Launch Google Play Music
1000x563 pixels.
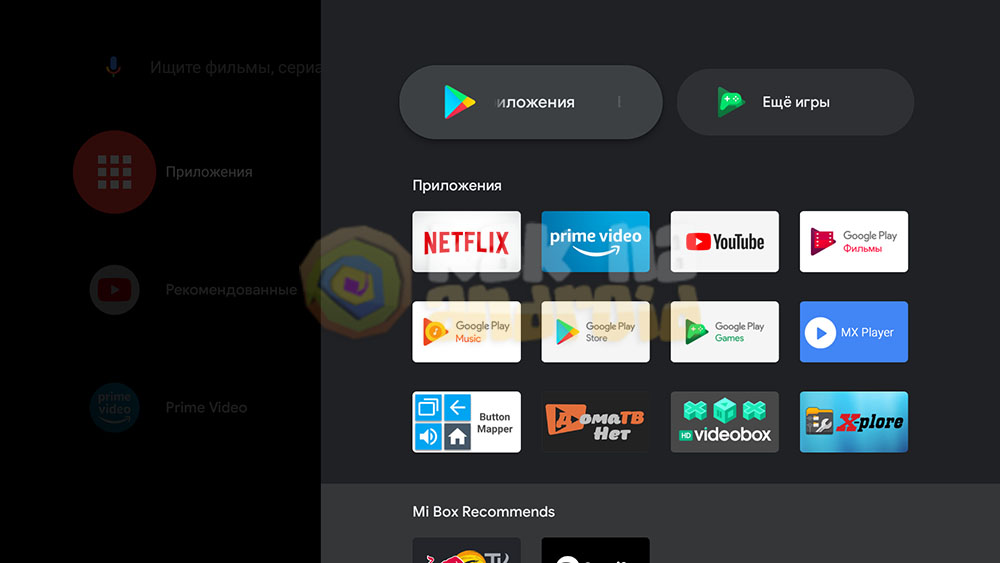(466, 332)
